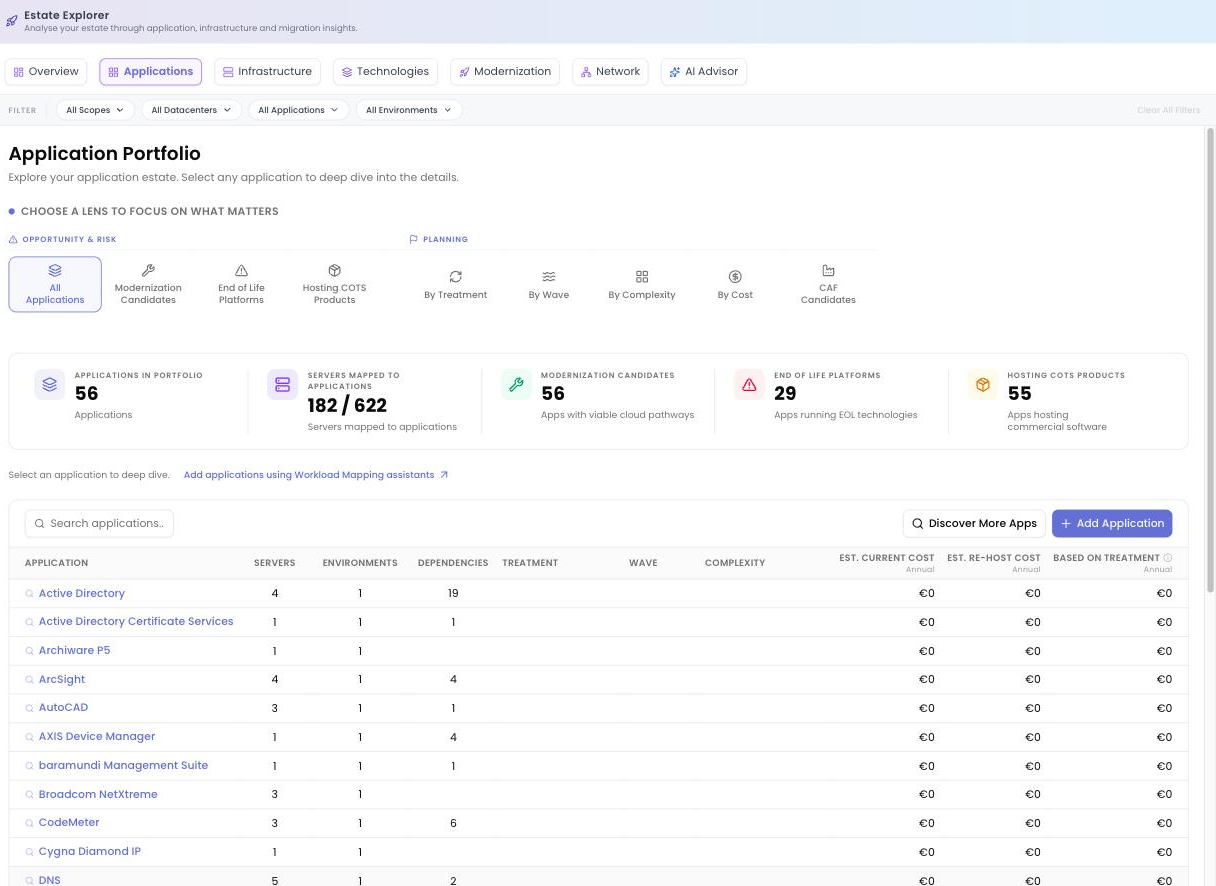Click the Applications in Portfolio stack icon
The width and height of the screenshot is (1216, 886).
[x=50, y=384]
